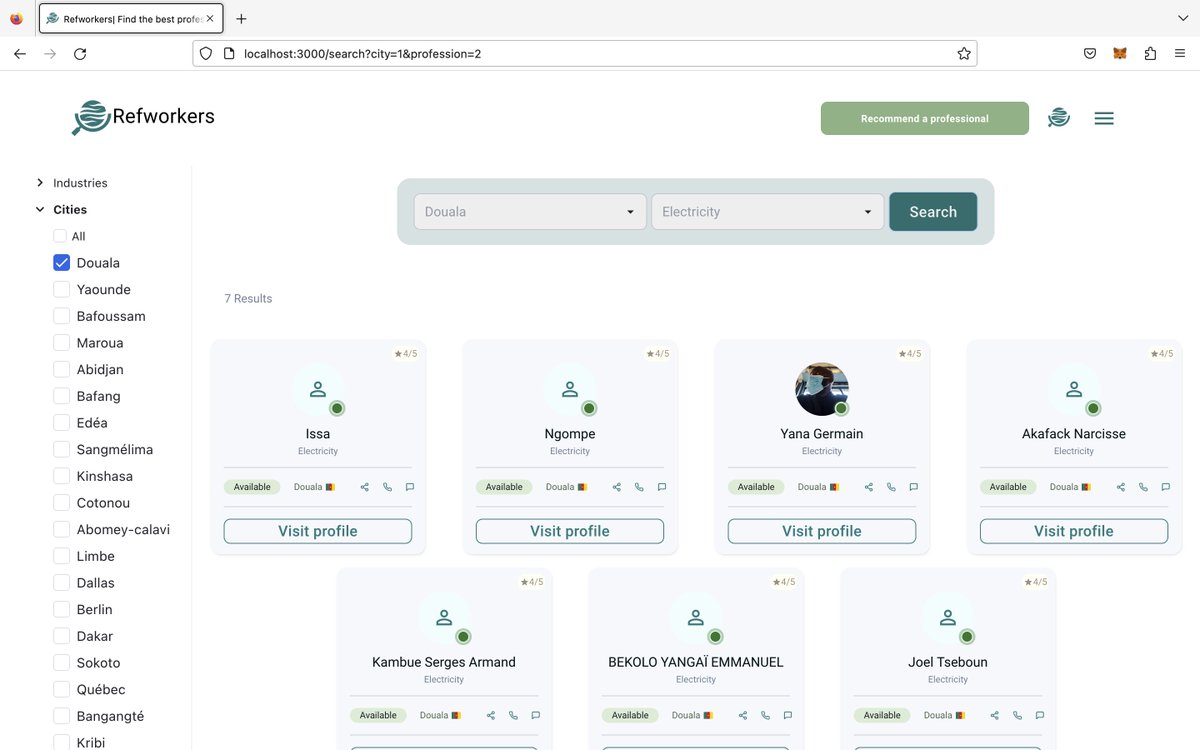Image resolution: width=1200 pixels, height=750 pixels.
Task: Click the Refworkers logo in the header
Action: pyautogui.click(x=143, y=117)
